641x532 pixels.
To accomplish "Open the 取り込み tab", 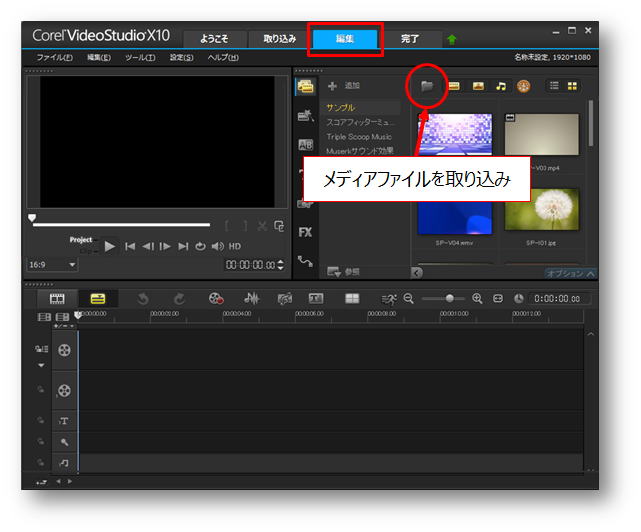I will point(279,39).
